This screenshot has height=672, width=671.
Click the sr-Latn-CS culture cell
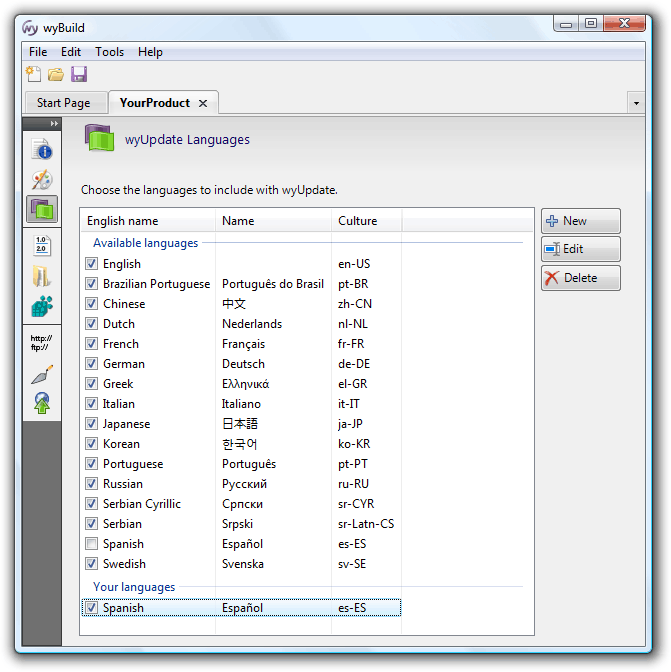366,524
